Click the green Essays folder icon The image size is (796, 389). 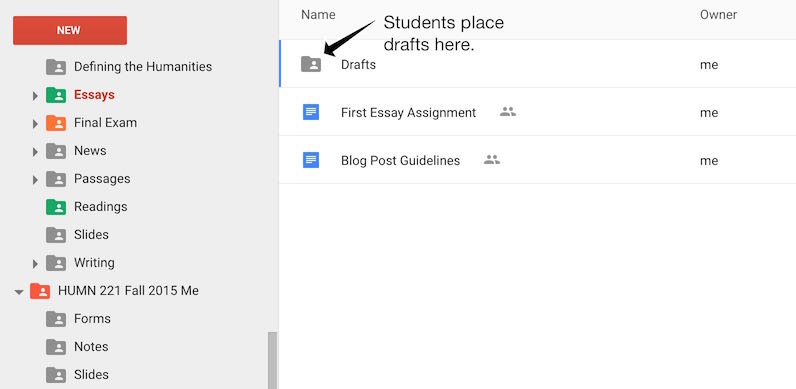click(56, 95)
